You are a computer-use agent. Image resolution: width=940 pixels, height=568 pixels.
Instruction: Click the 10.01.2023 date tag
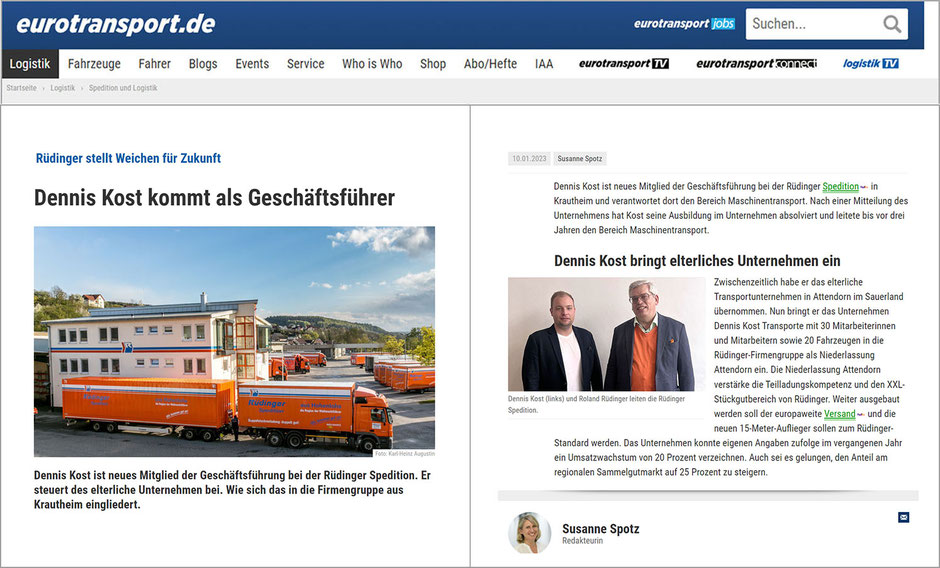pos(529,159)
